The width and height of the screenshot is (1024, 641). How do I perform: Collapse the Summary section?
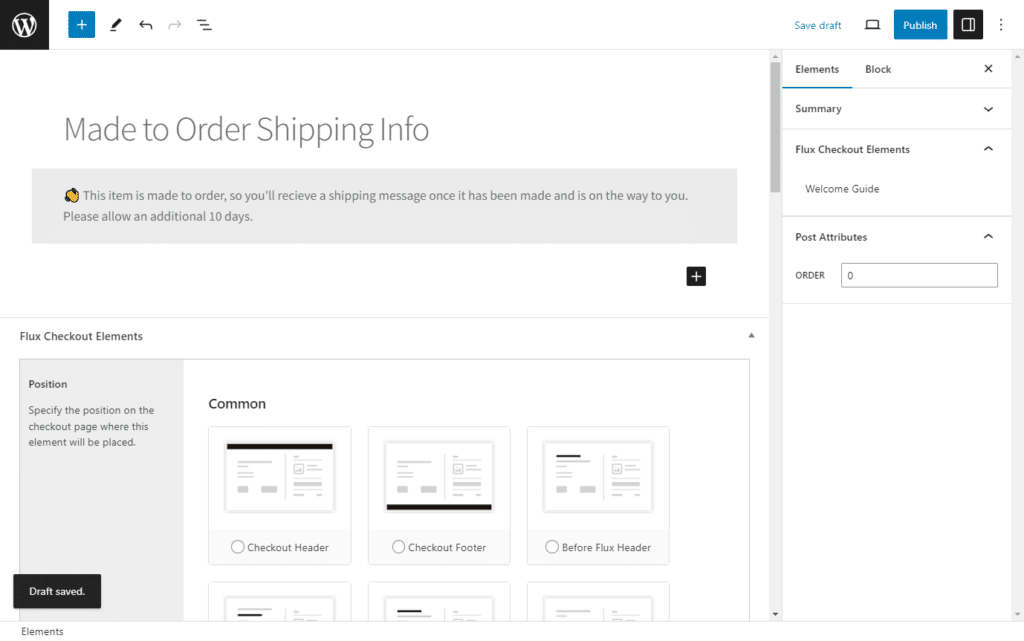[987, 109]
